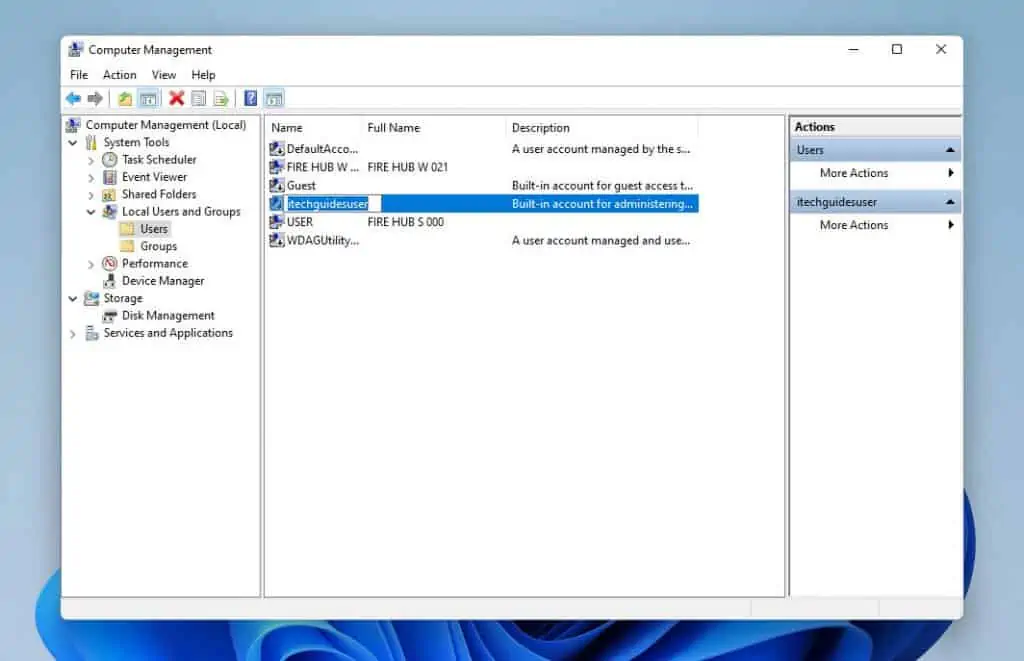Screen dimensions: 1024x661
Task: Collapse the itechguidesuser section in Actions pane
Action: [949, 201]
